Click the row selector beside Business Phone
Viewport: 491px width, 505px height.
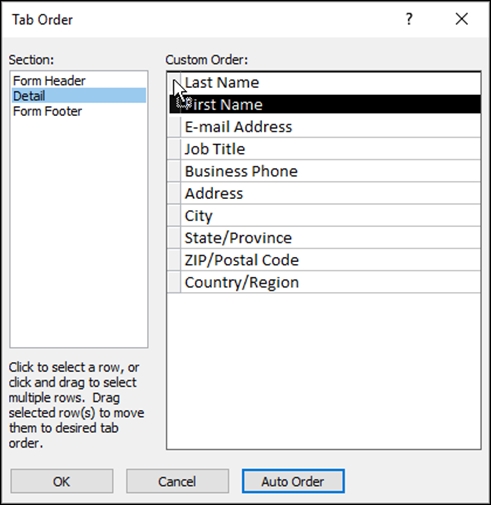tap(174, 171)
